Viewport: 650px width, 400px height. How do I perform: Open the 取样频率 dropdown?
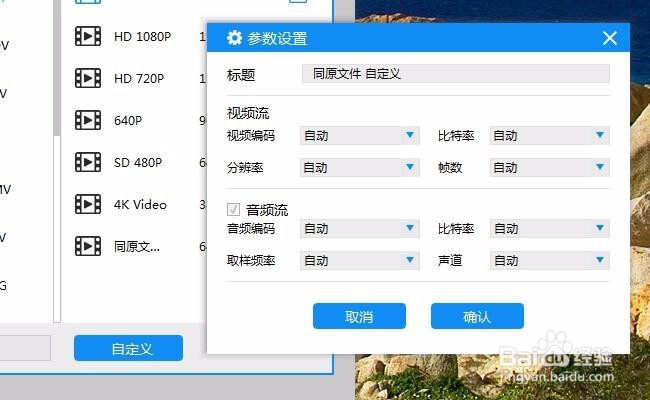click(359, 260)
